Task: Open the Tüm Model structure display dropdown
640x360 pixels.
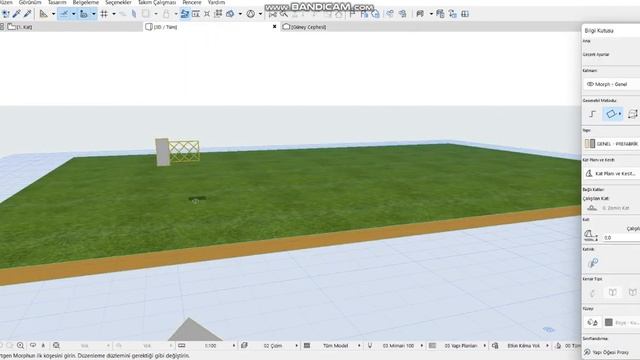Action: tap(335, 346)
